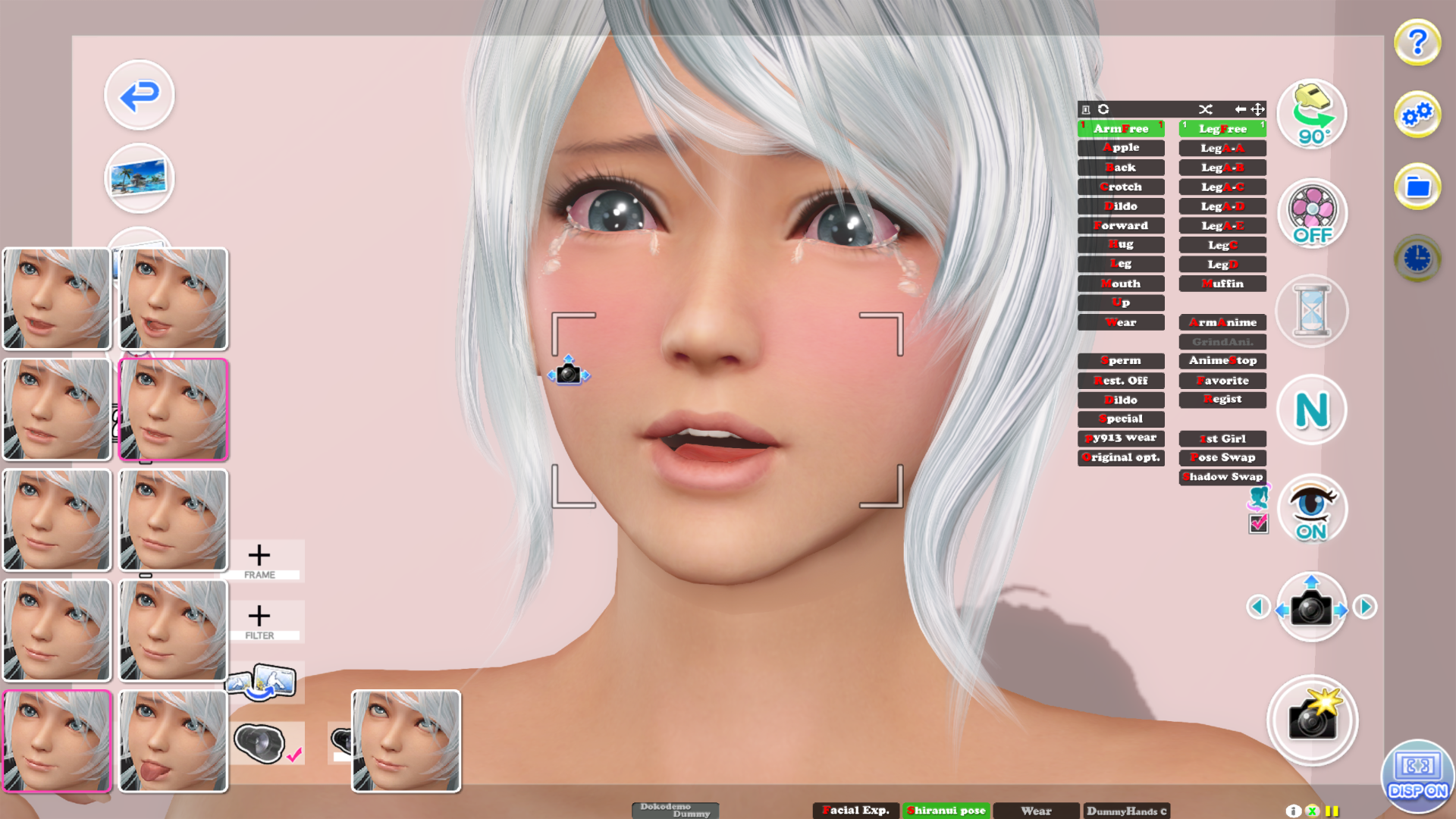Open the Special option
Screen dimensions: 1456x819
[1121, 419]
